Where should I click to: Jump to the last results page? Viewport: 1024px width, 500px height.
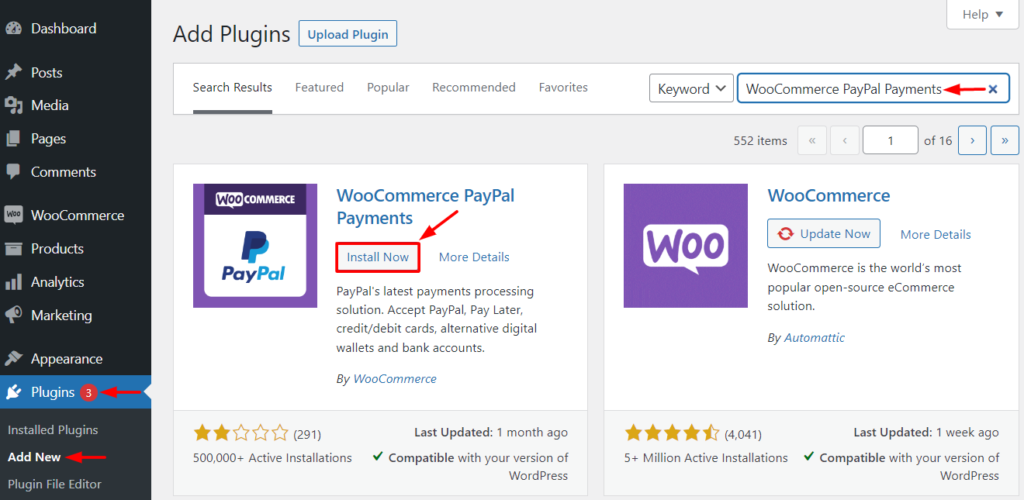point(1005,140)
